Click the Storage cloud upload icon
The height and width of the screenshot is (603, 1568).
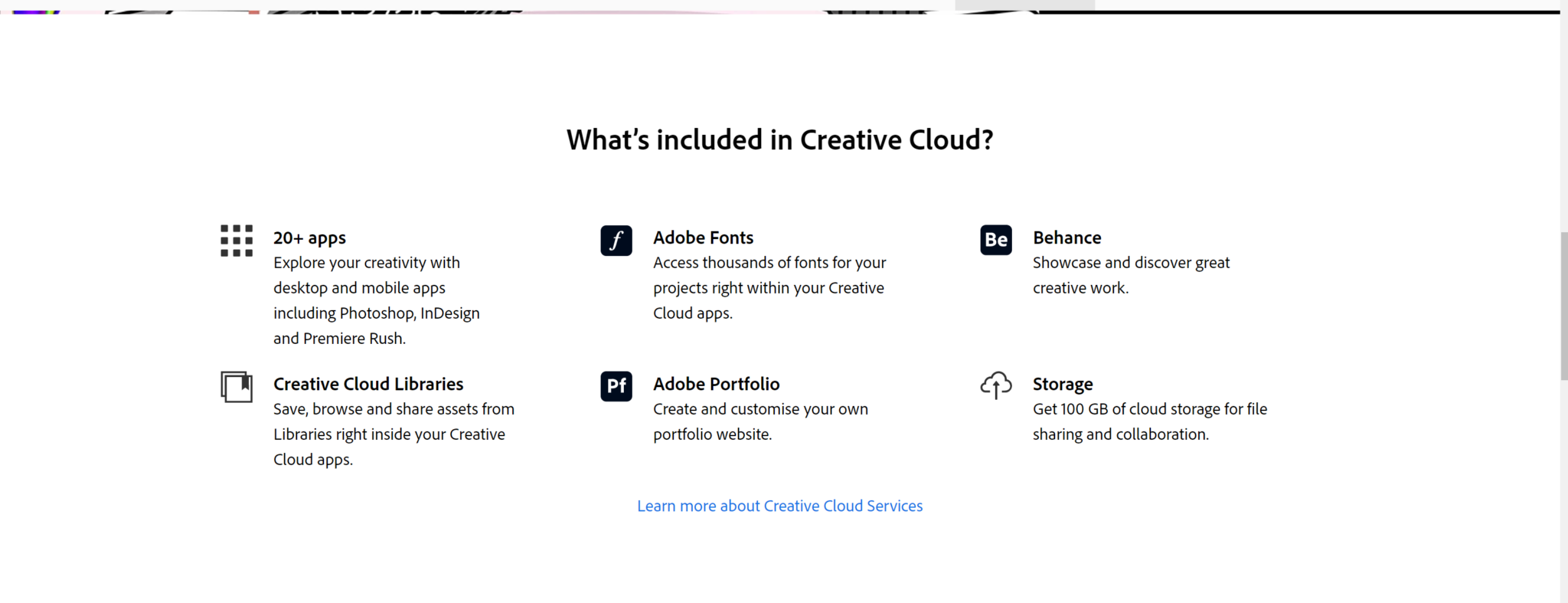click(996, 385)
